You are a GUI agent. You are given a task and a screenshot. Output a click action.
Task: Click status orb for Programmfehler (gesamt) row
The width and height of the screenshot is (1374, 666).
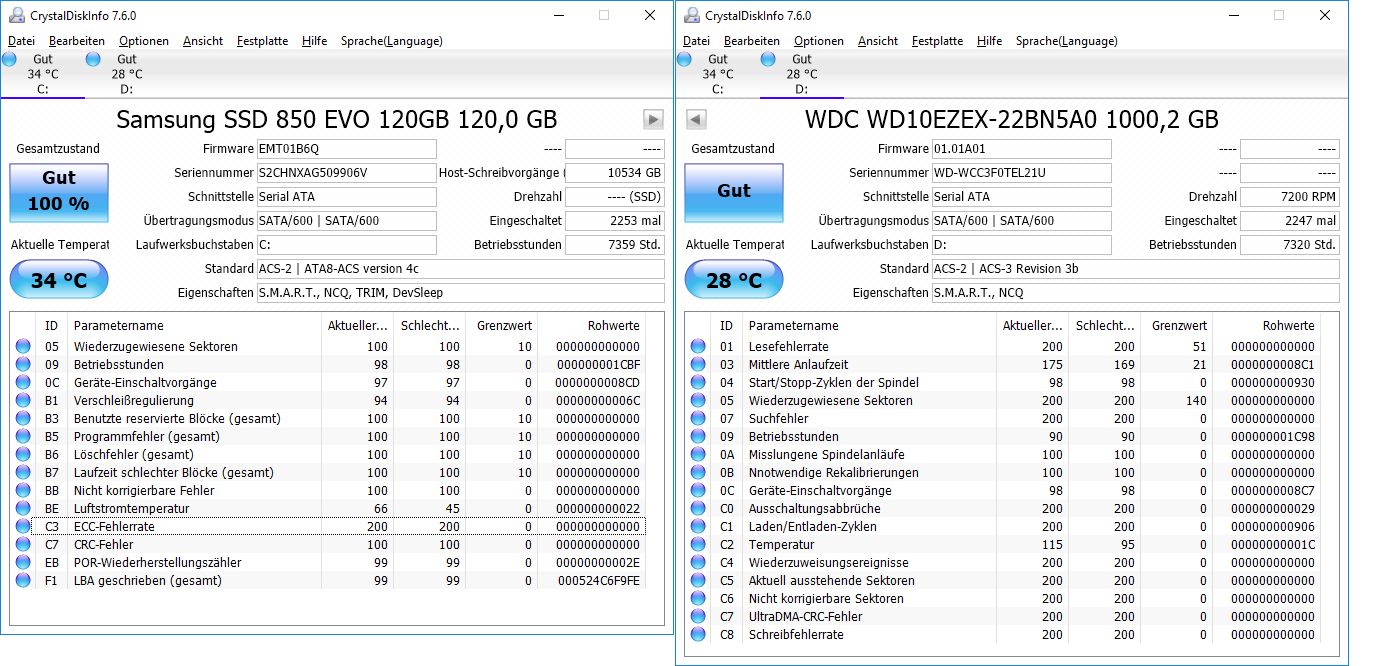(23, 437)
